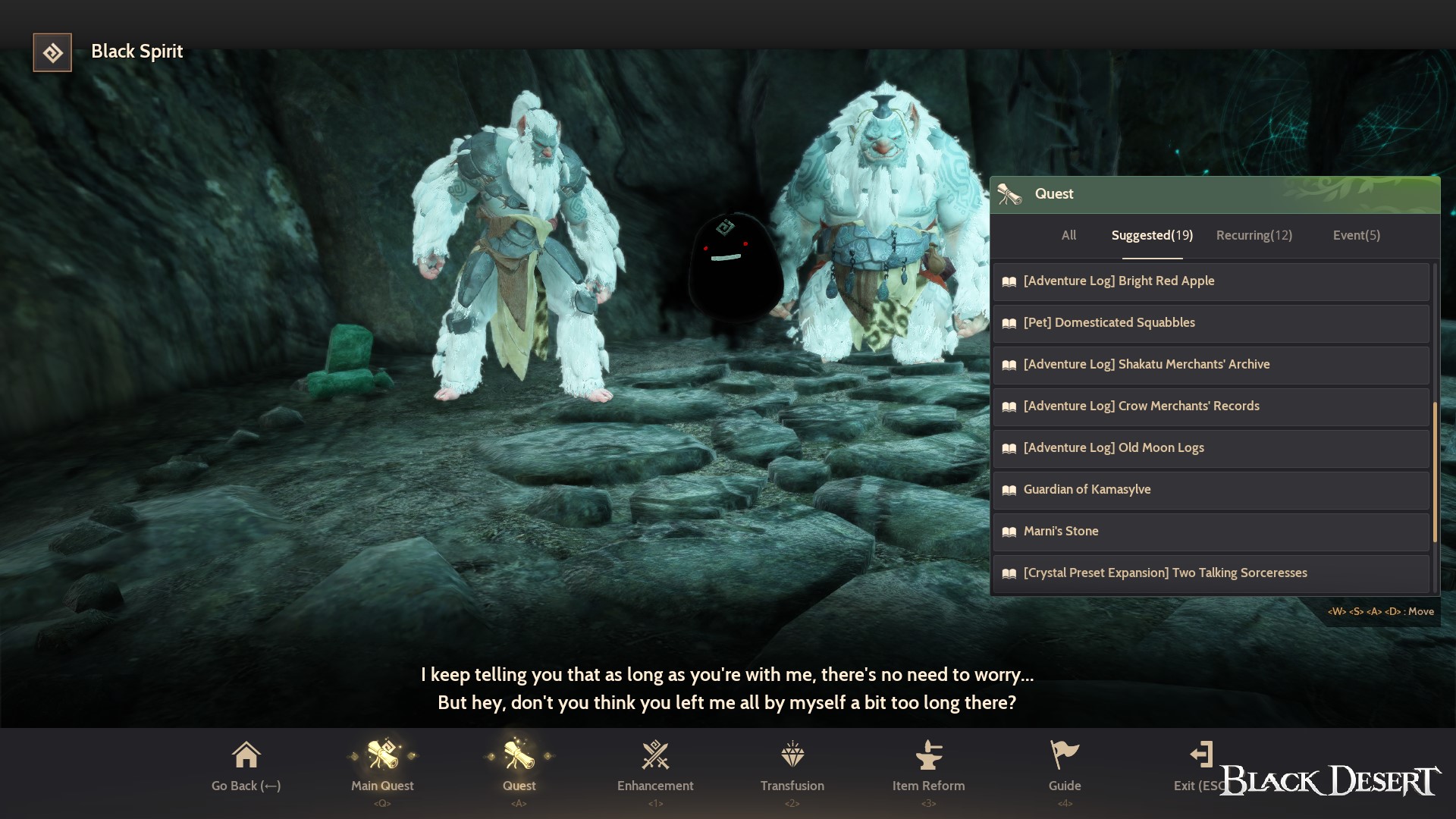Image resolution: width=1456 pixels, height=819 pixels.
Task: Click book icon beside Old Moon Logs
Action: 1009,448
